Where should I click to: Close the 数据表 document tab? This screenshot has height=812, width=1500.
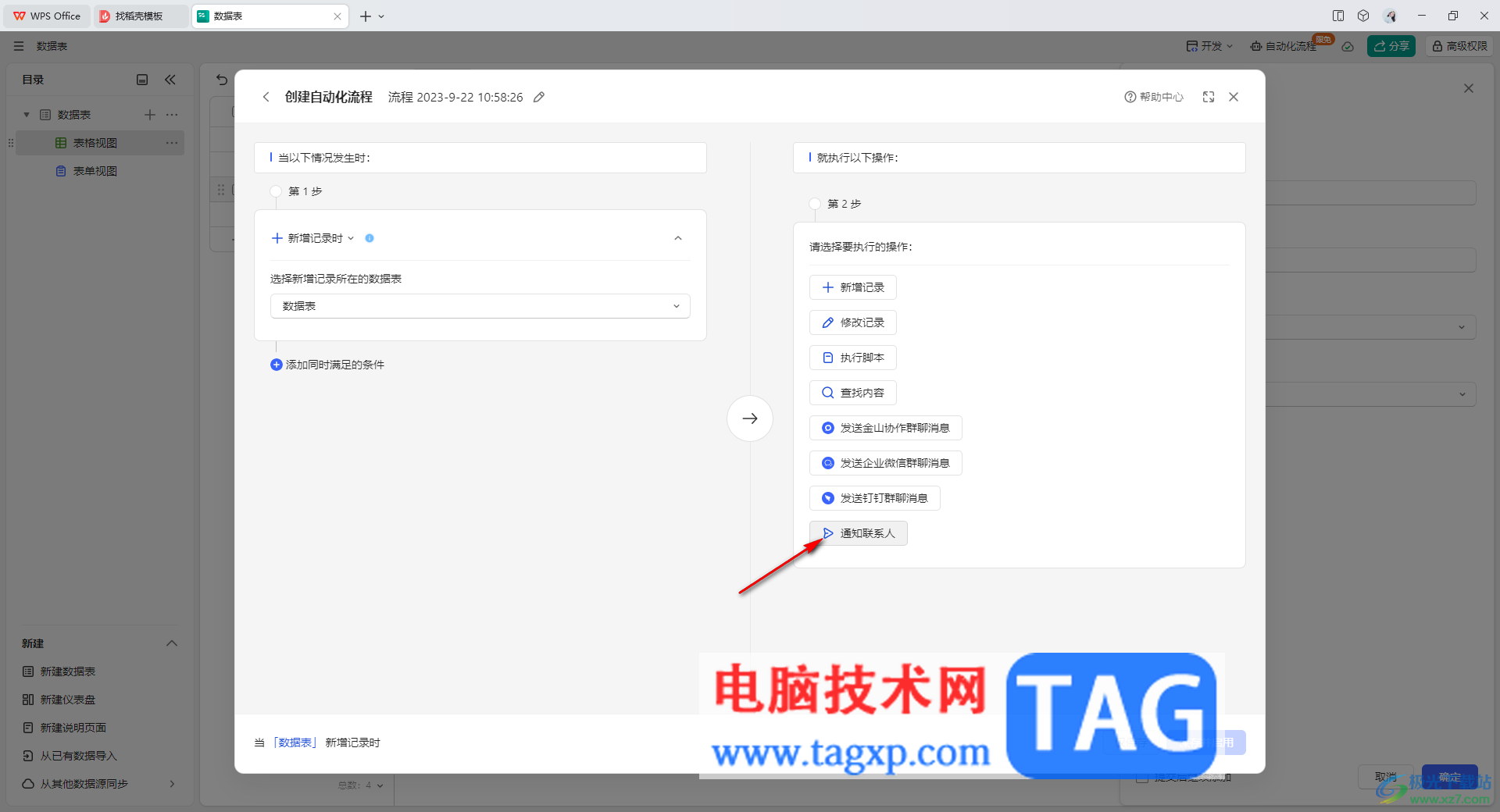pos(337,16)
